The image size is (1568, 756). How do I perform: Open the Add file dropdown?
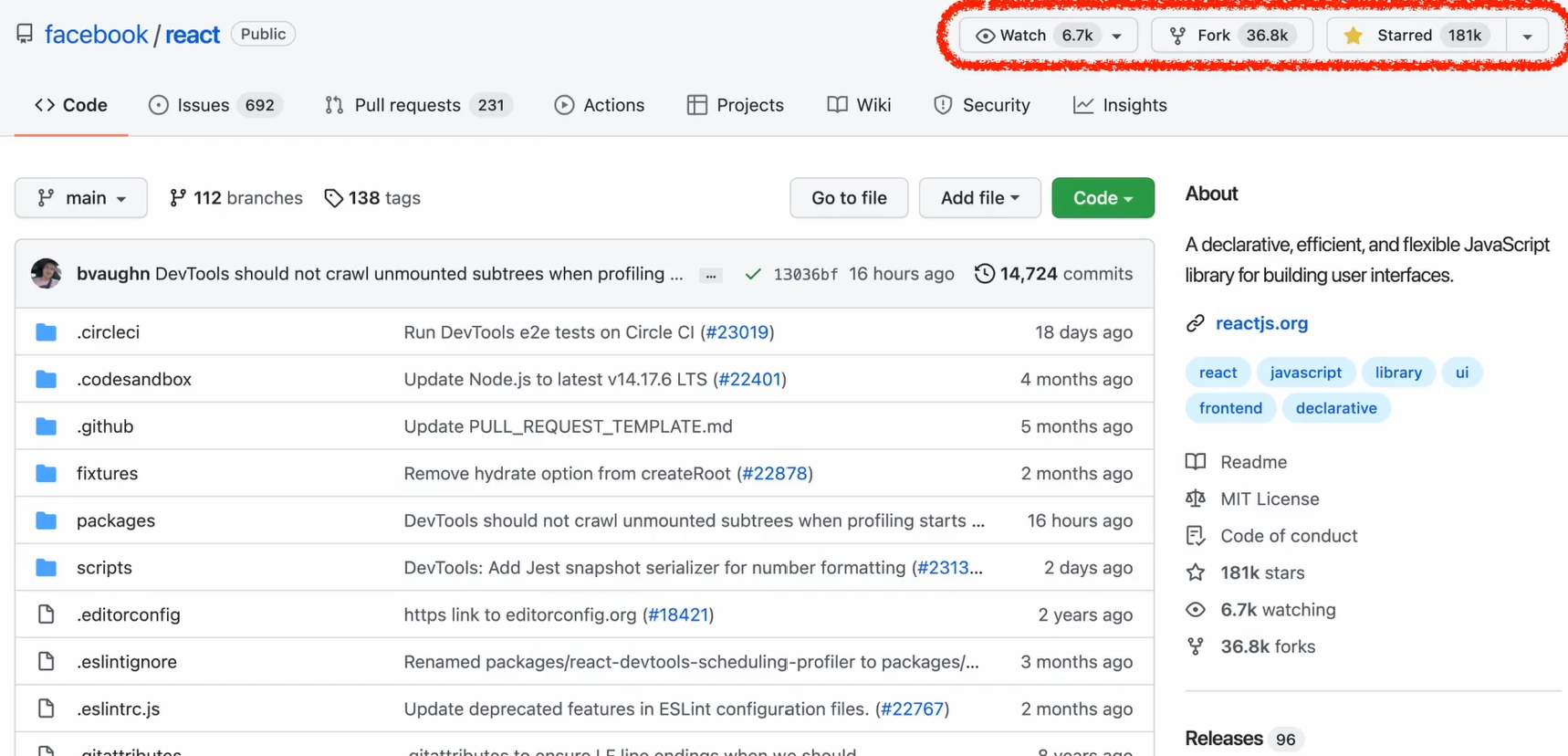[979, 198]
